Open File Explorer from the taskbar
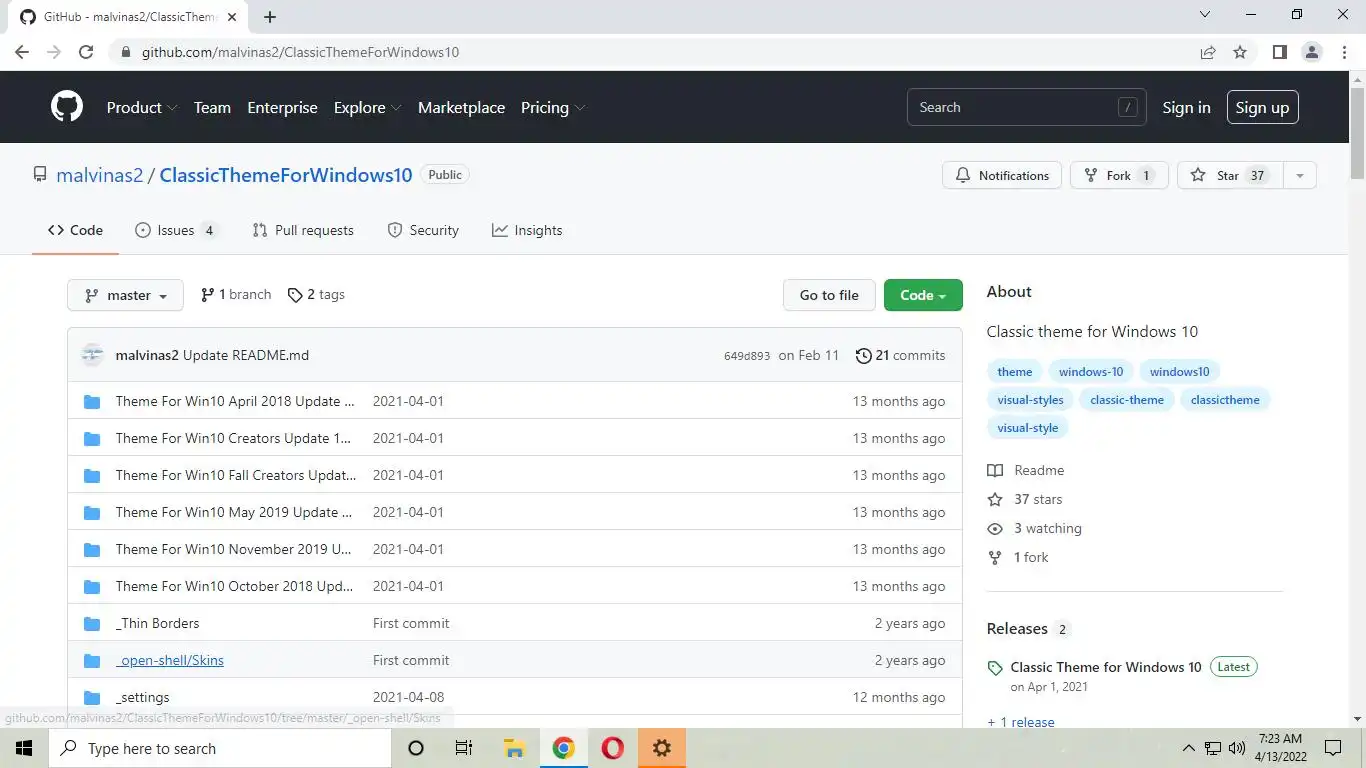1366x768 pixels. [514, 748]
